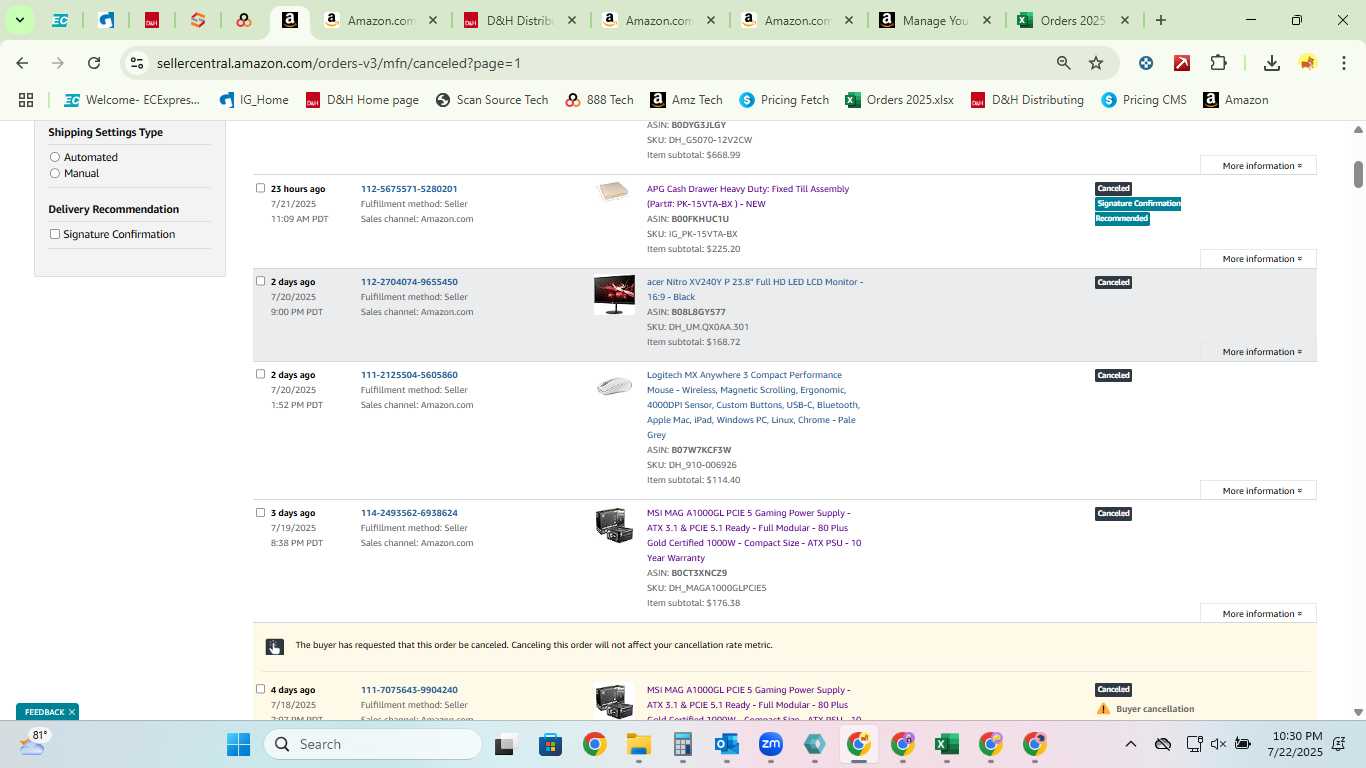This screenshot has width=1366, height=768.
Task: Open the APG Cash Drawer product link
Action: click(748, 196)
